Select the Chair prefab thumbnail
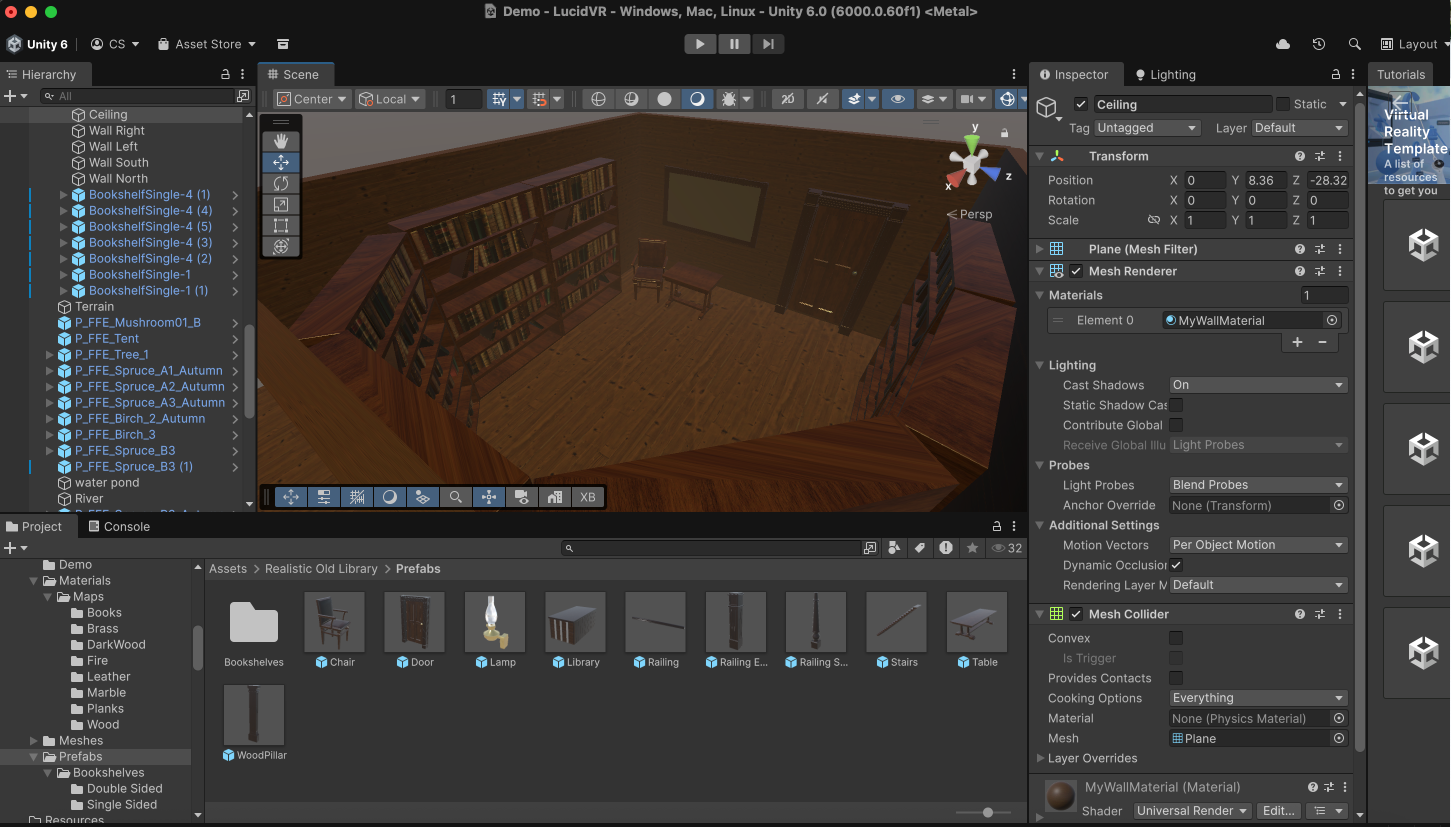This screenshot has height=827, width=1451. pos(334,619)
